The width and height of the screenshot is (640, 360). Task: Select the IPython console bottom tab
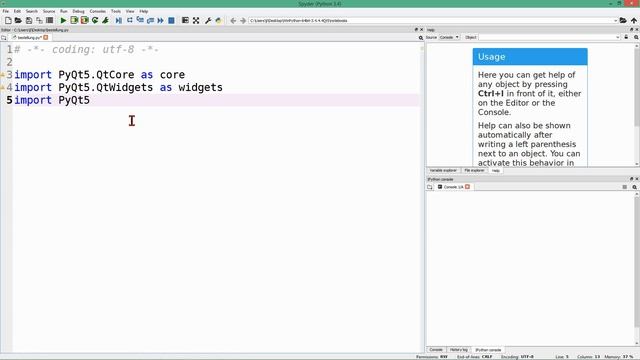[x=488, y=350]
